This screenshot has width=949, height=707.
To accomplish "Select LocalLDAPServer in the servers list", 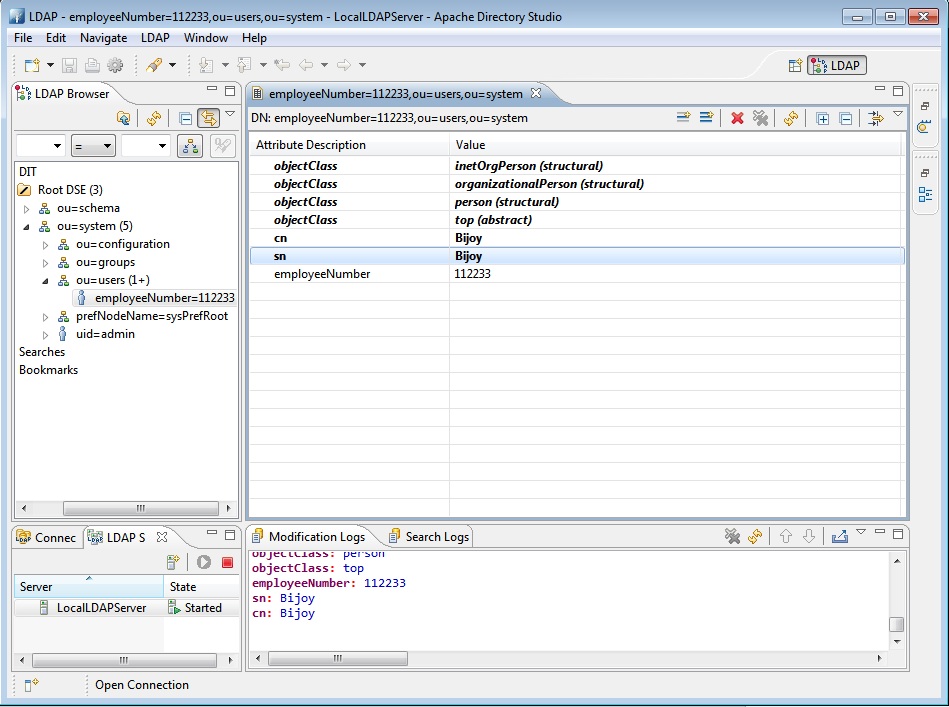I will pyautogui.click(x=100, y=608).
